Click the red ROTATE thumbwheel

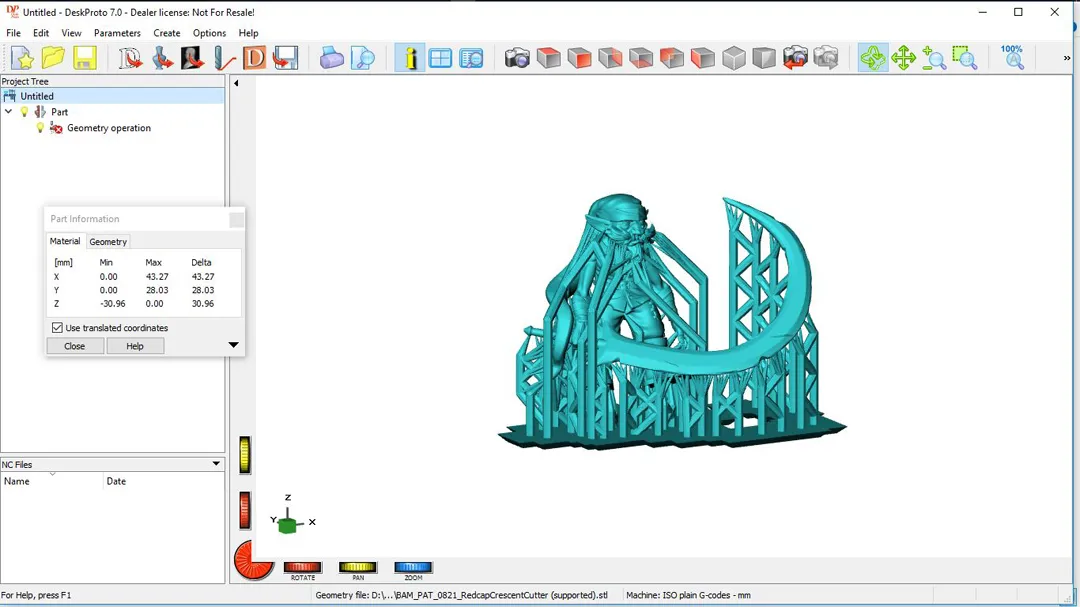[302, 567]
